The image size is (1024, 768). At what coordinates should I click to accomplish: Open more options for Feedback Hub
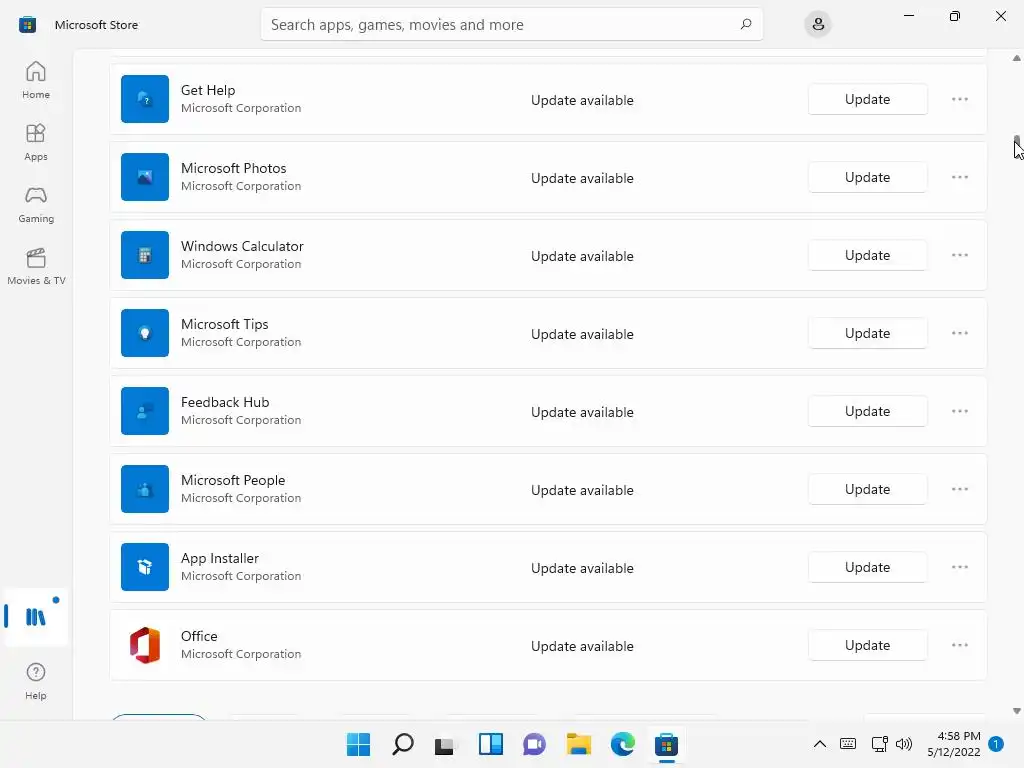[959, 411]
